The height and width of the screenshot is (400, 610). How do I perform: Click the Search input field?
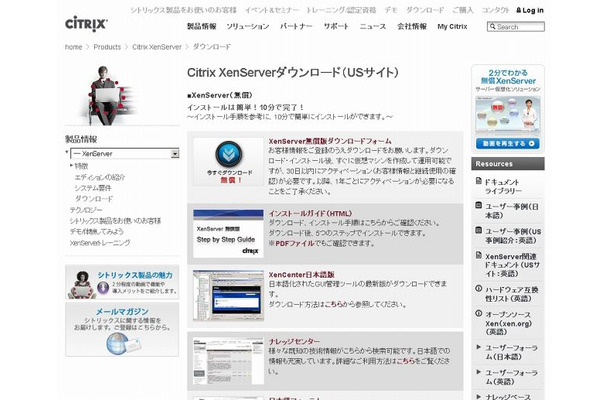pyautogui.click(x=516, y=26)
